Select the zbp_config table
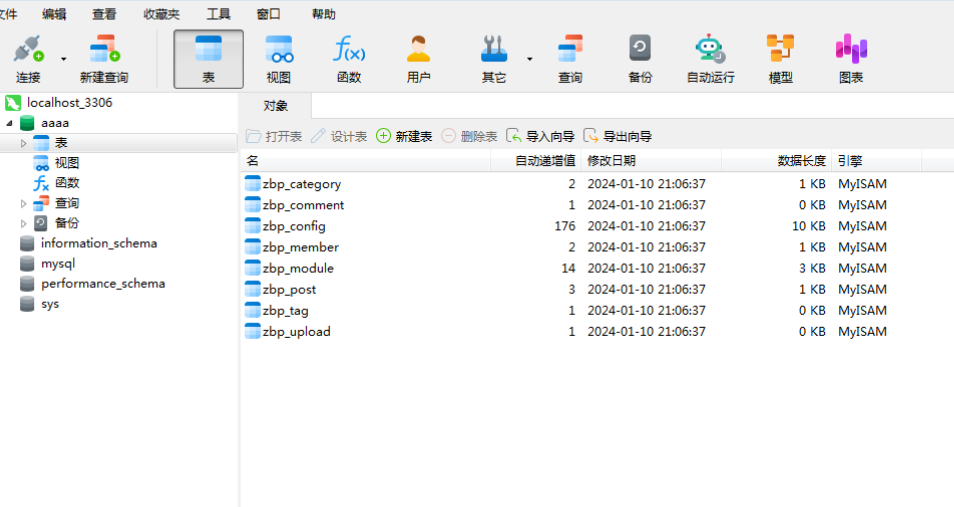 [x=294, y=226]
